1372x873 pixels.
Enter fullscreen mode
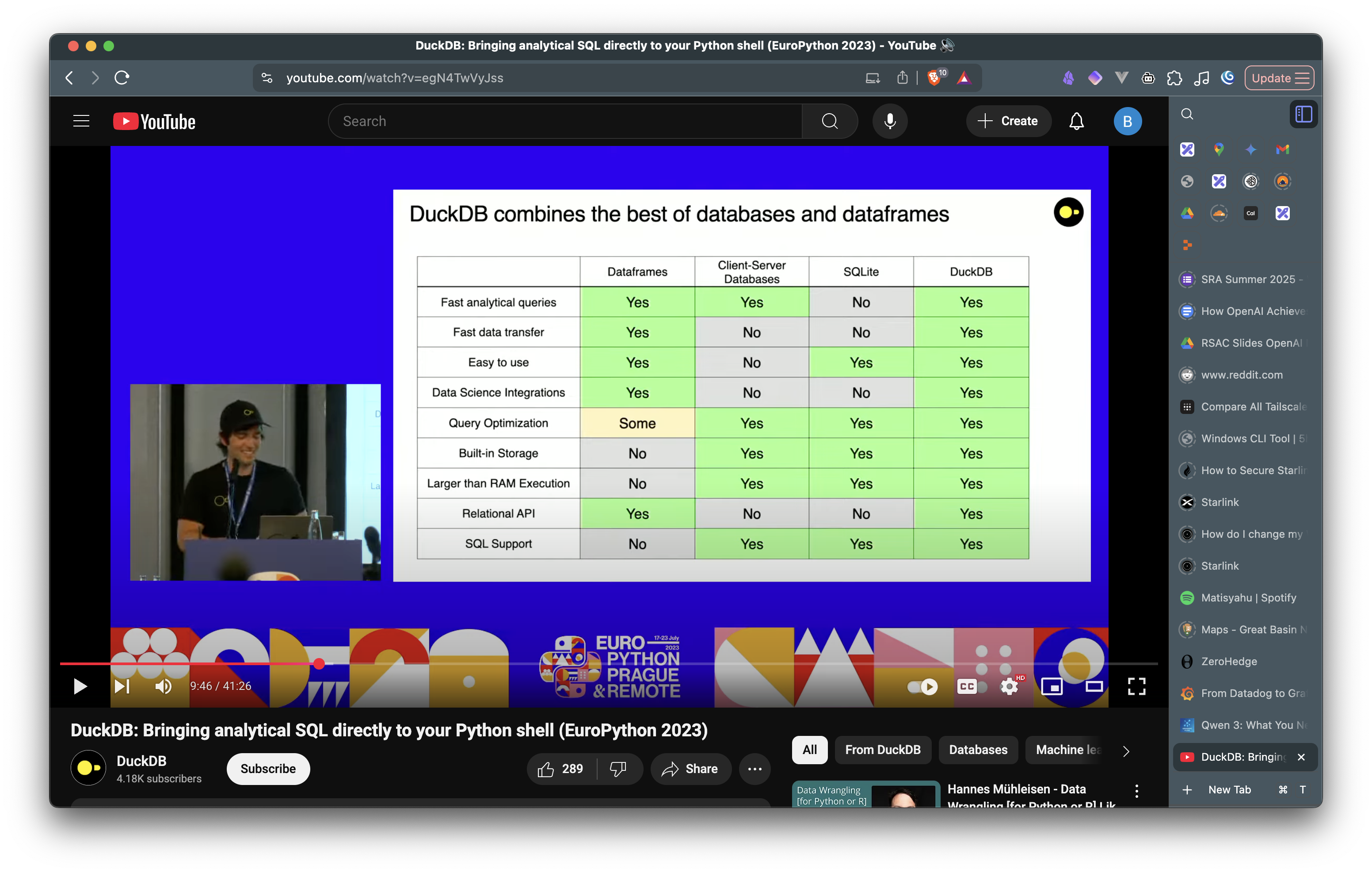[1136, 686]
